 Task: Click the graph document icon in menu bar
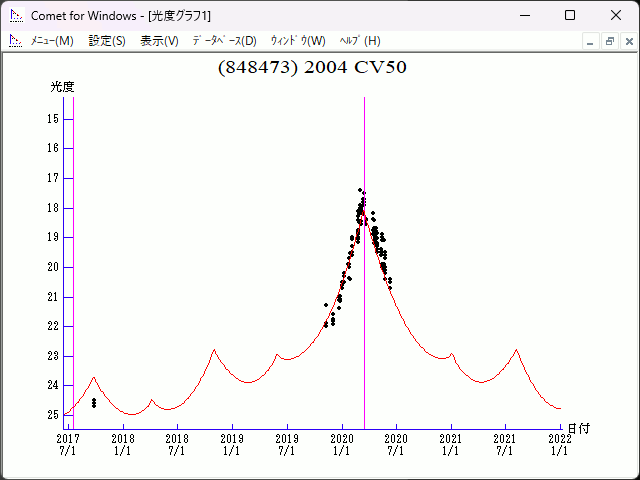[15, 41]
